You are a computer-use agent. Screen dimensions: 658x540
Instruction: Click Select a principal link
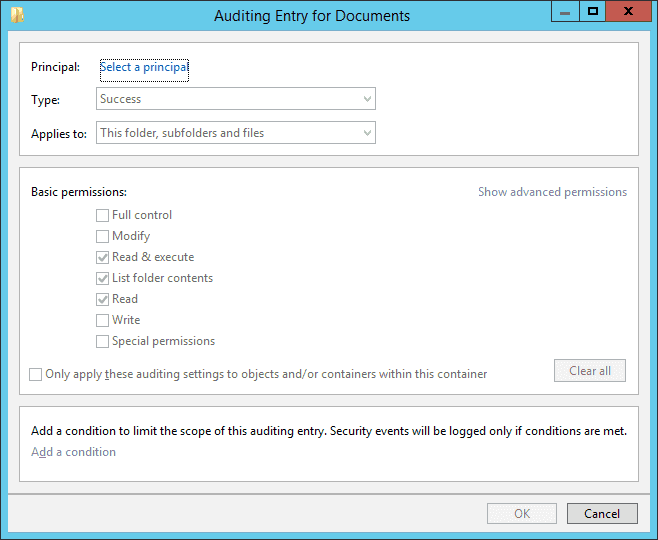click(144, 67)
